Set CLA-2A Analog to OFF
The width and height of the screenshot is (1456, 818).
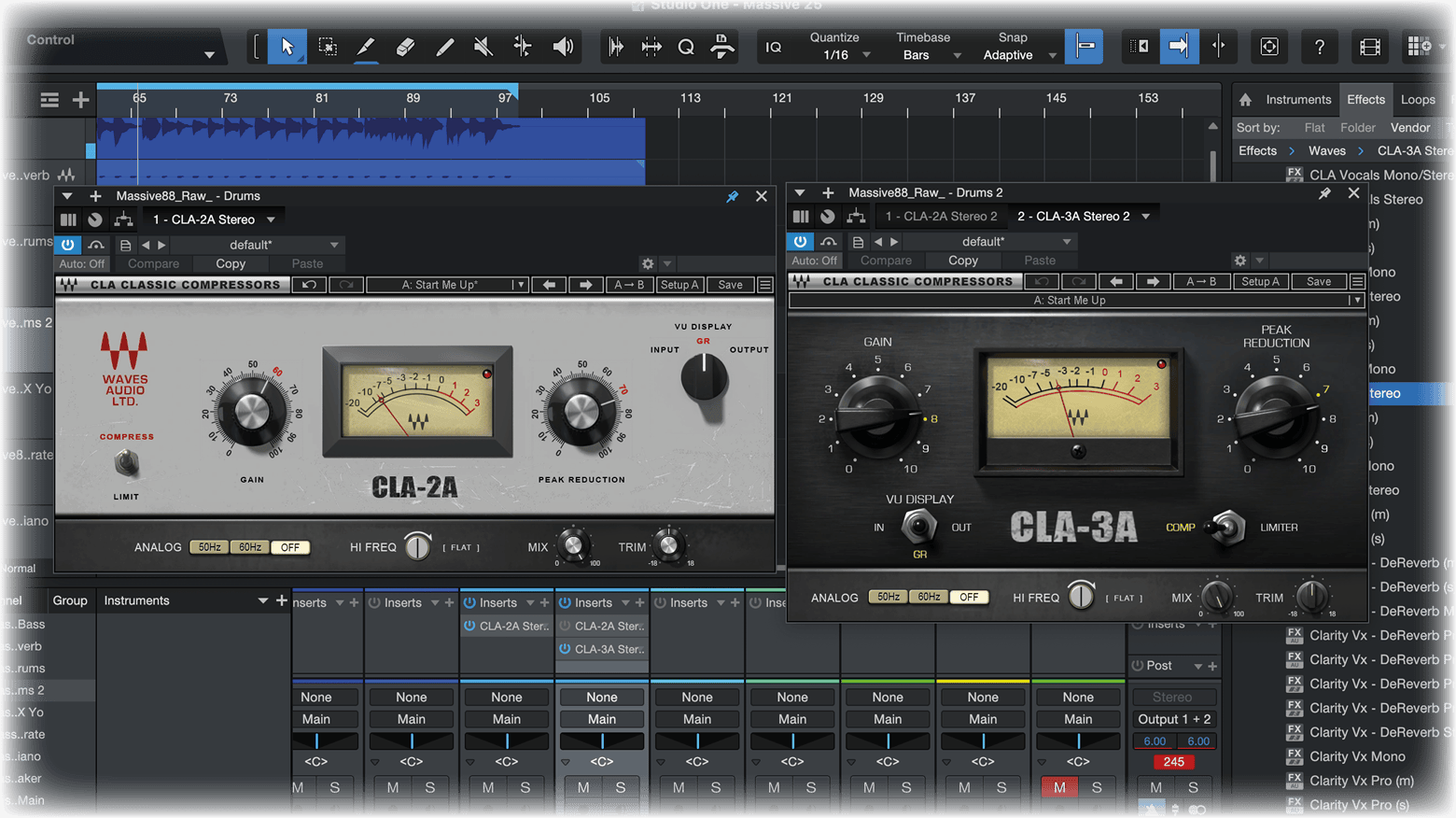pos(290,547)
